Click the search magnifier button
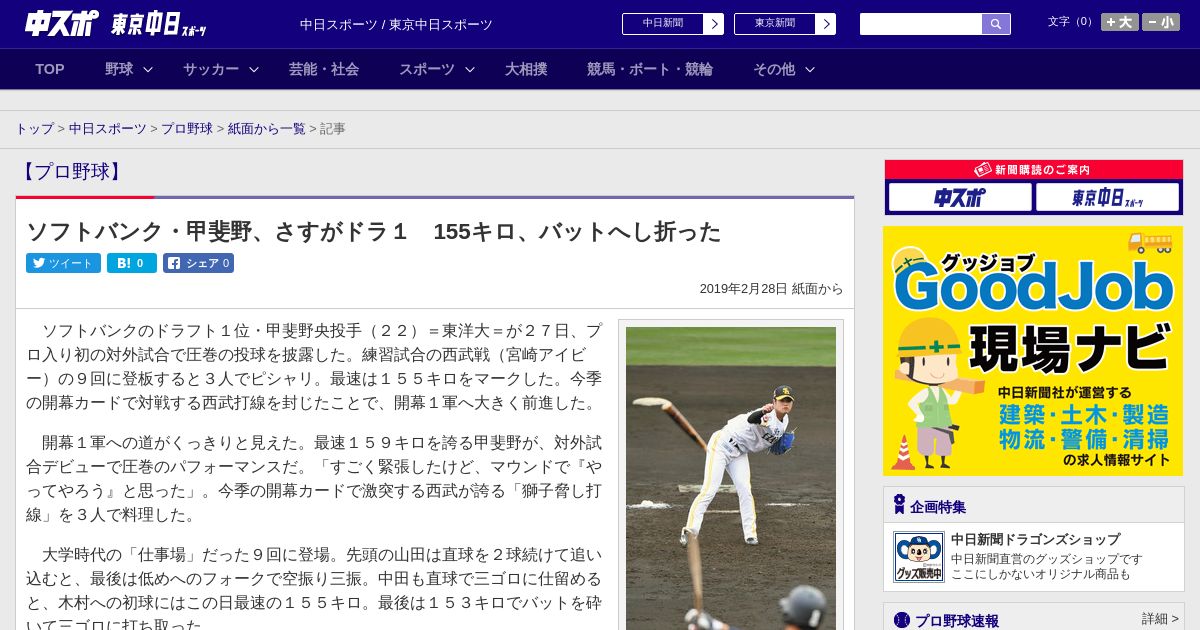 [996, 24]
